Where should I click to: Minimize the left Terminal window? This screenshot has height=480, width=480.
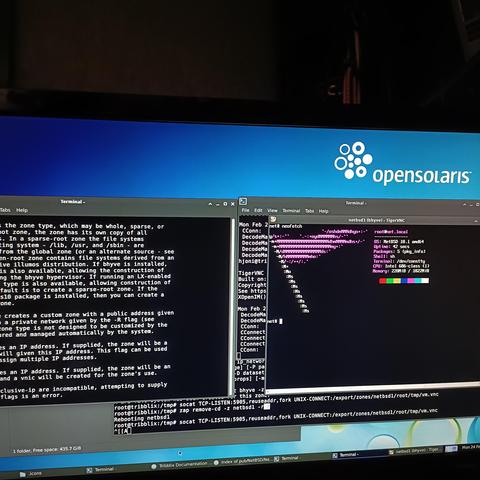pos(218,204)
